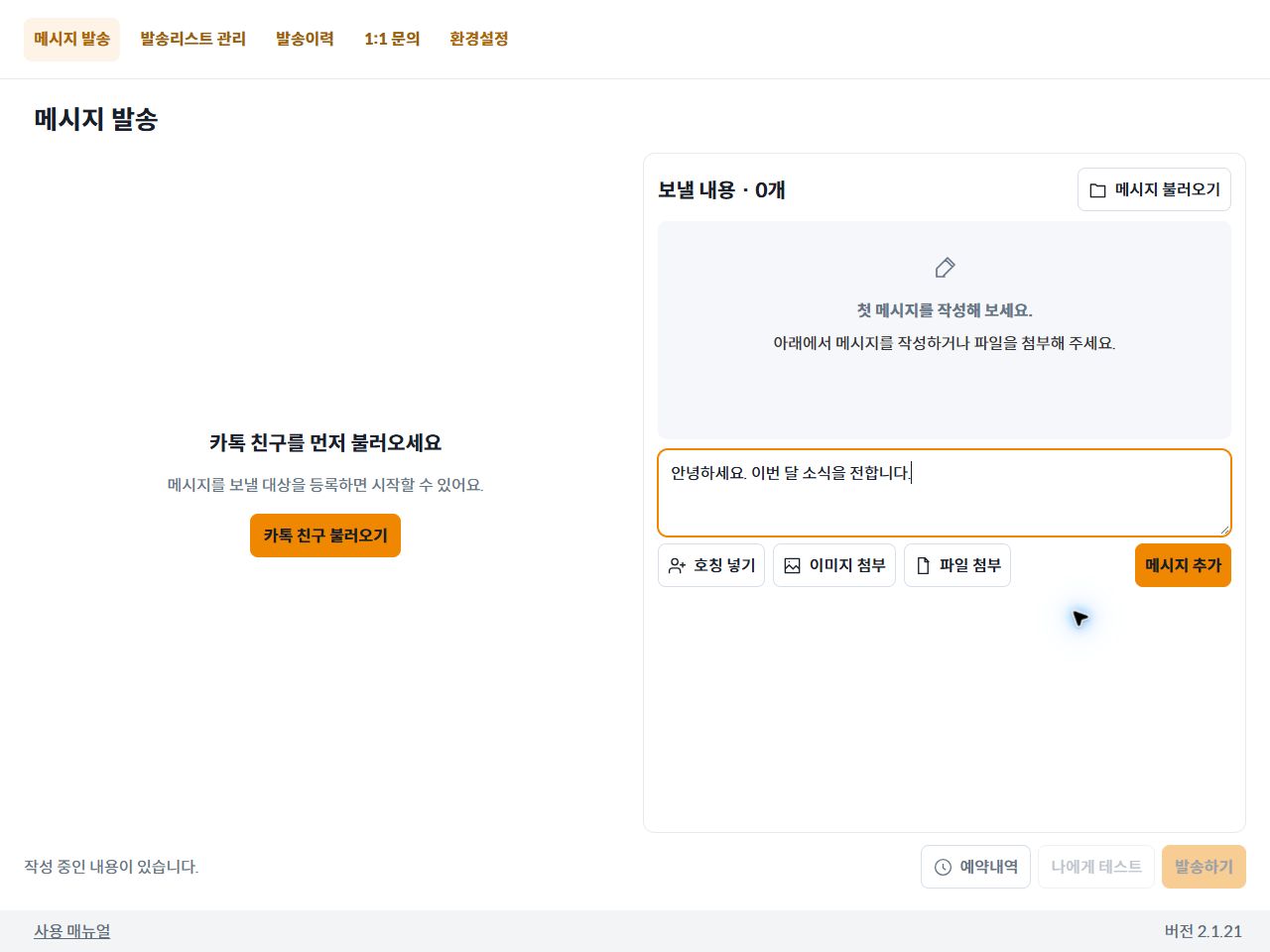Click folder icon in 메시지 불러오기
The width and height of the screenshot is (1270, 952).
1097,190
